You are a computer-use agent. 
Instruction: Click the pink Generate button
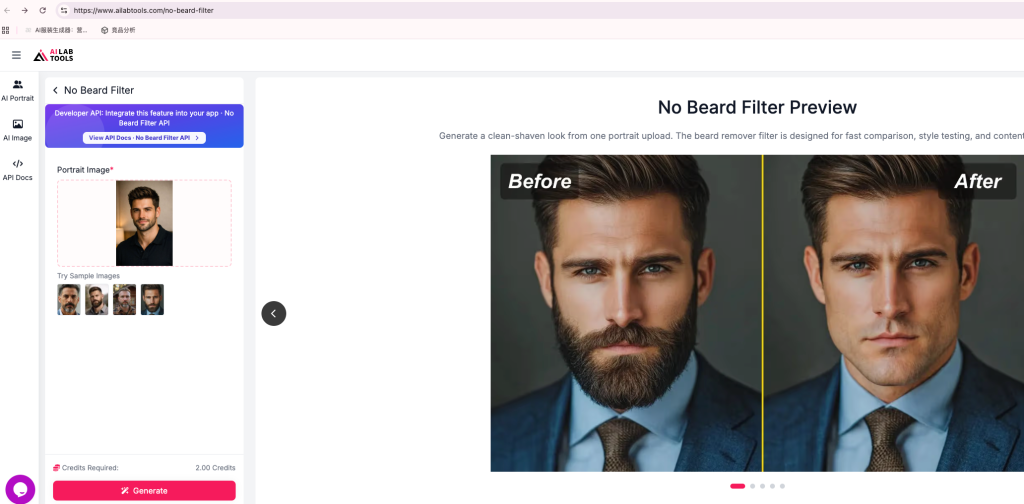pyautogui.click(x=144, y=490)
